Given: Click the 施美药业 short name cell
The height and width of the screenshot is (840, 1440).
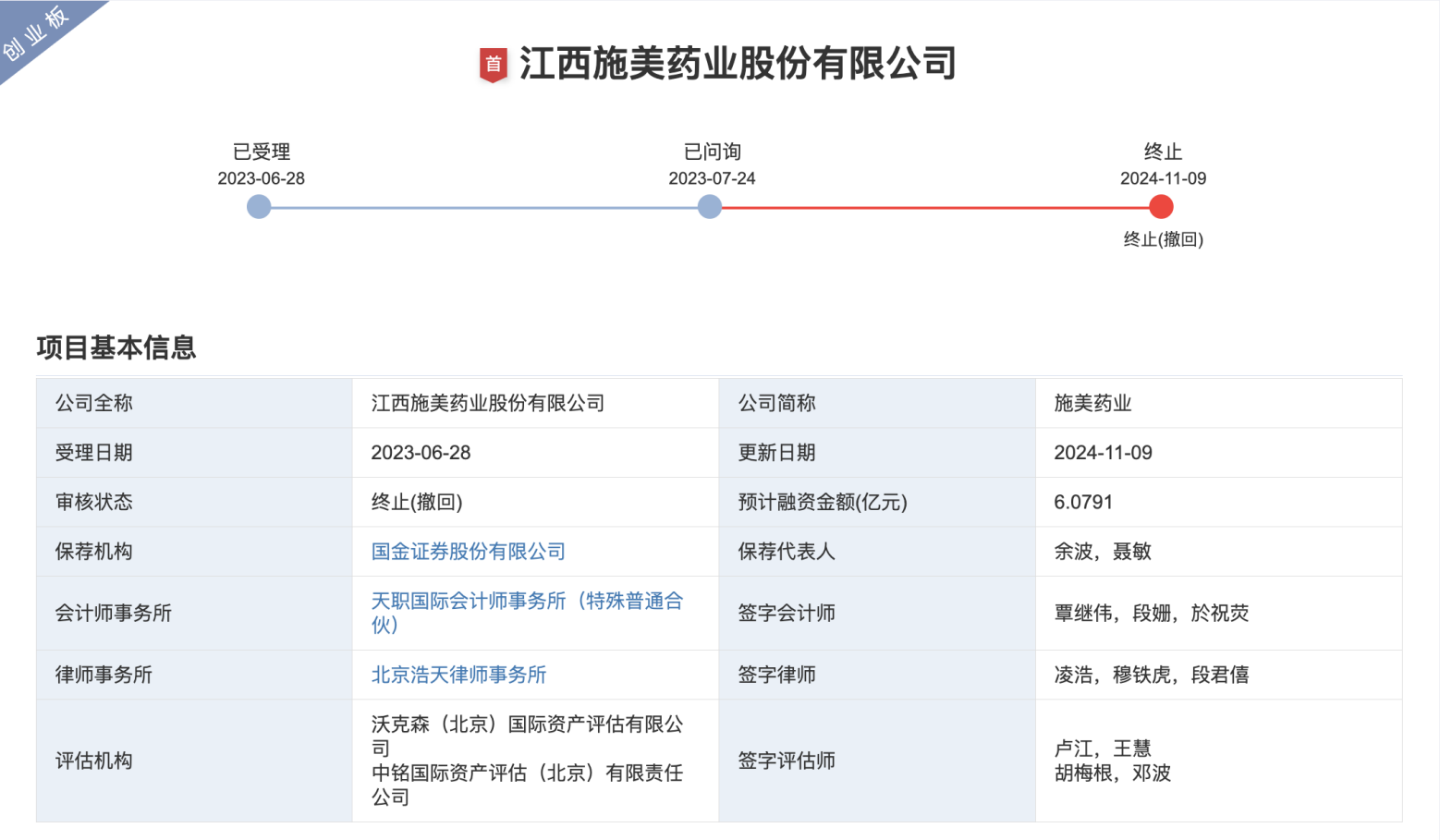Looking at the screenshot, I should 1092,403.
